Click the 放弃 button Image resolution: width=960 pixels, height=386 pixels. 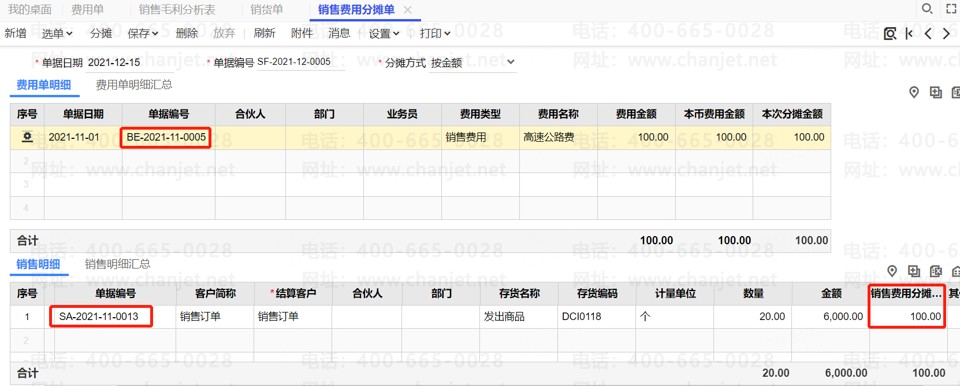pos(224,34)
